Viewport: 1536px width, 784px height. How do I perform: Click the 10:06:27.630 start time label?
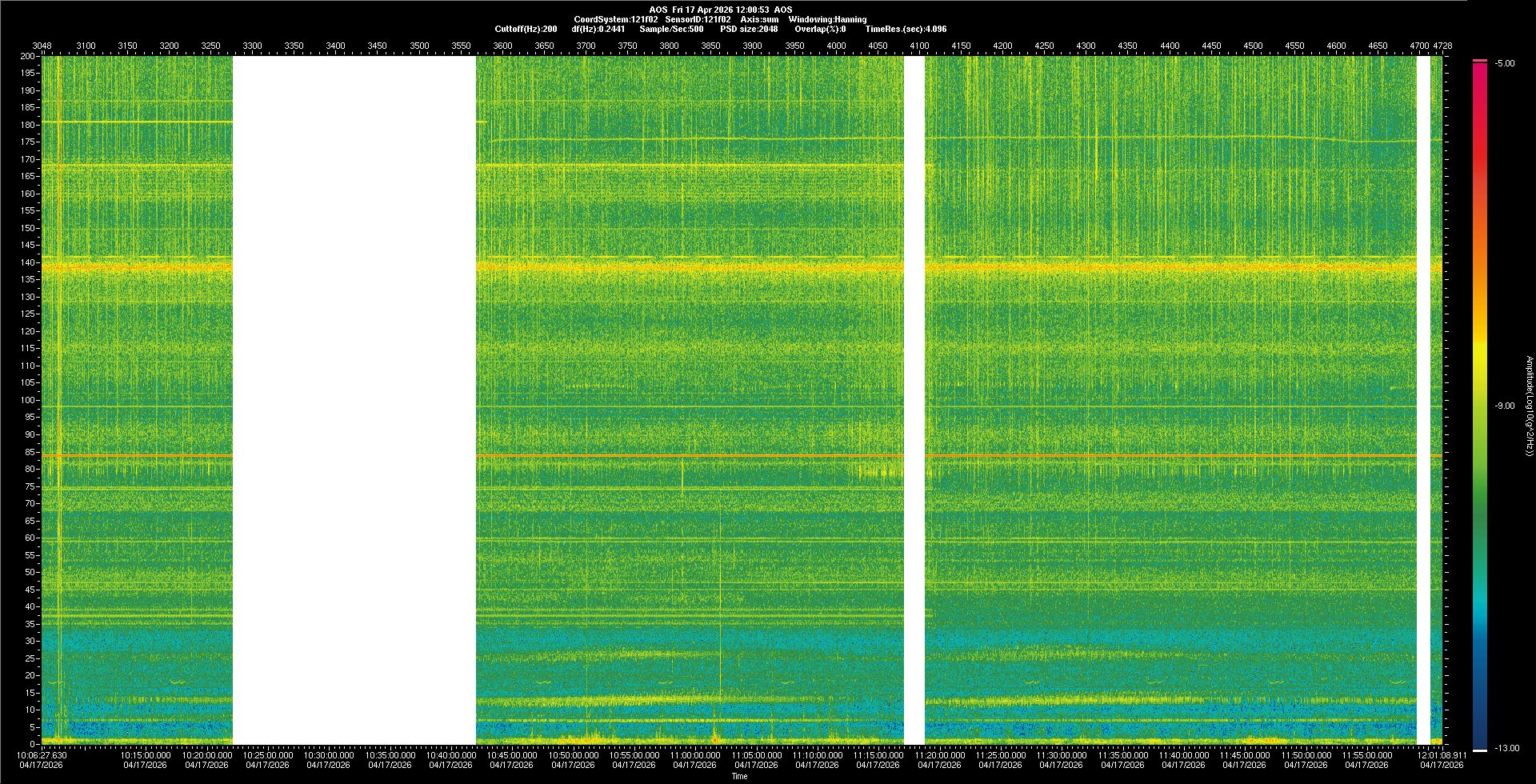(x=42, y=755)
